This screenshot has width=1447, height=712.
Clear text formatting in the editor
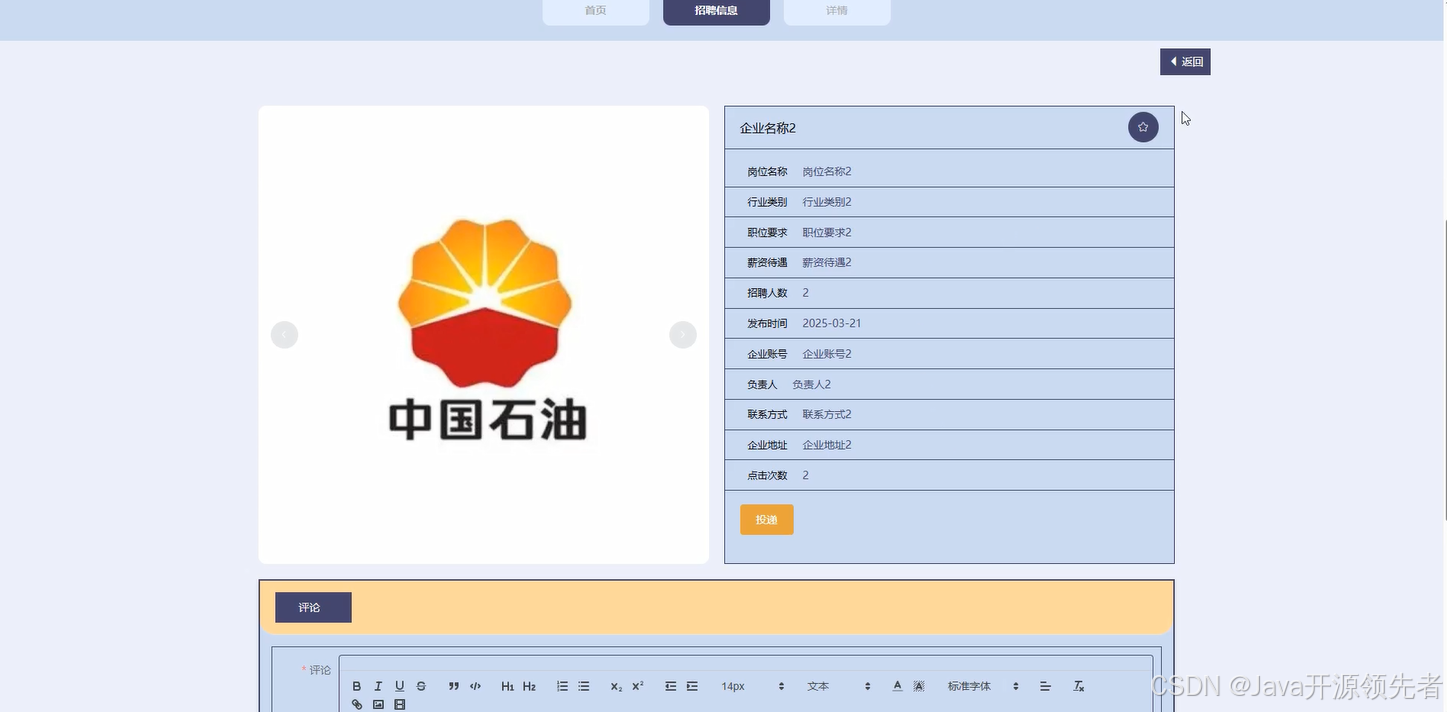click(1078, 686)
